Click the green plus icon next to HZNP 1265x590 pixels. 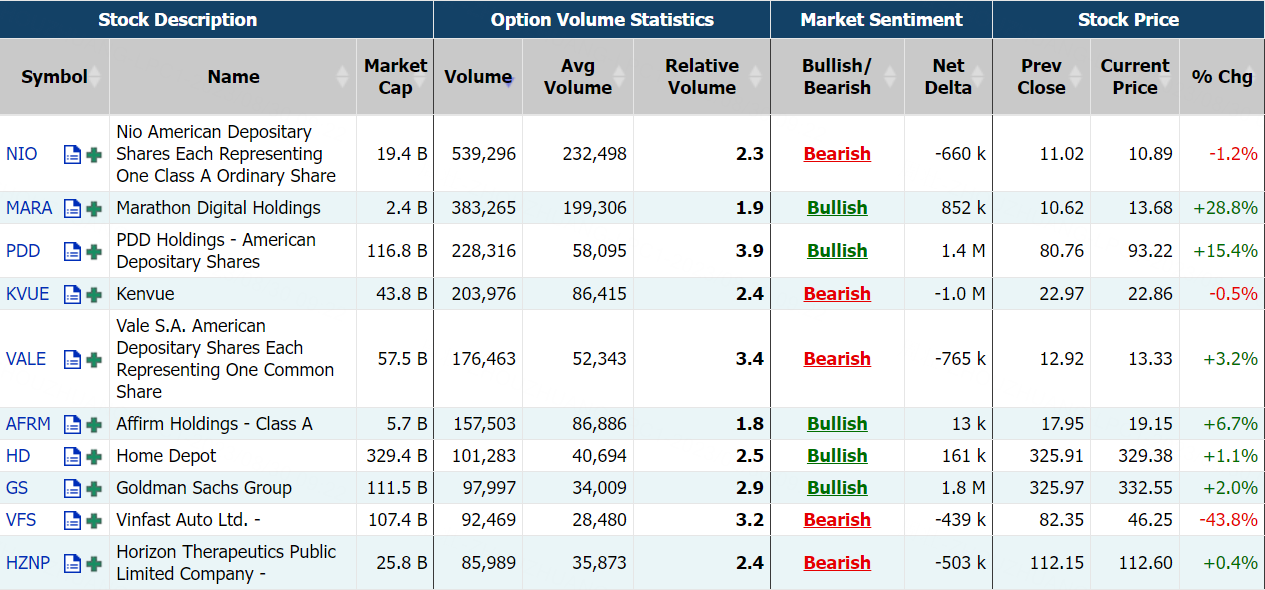[94, 563]
